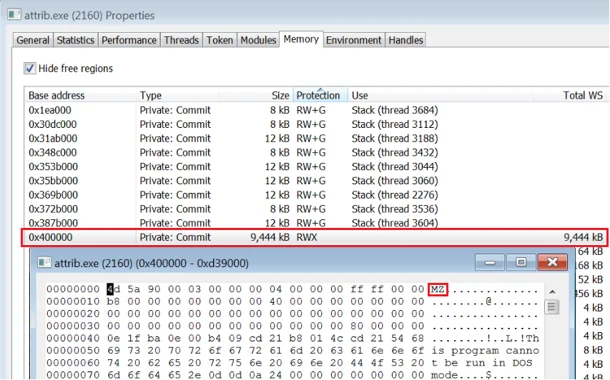Viewport: 610px width, 380px height.
Task: Click hex offset 00000070 row label
Action: click(73, 375)
